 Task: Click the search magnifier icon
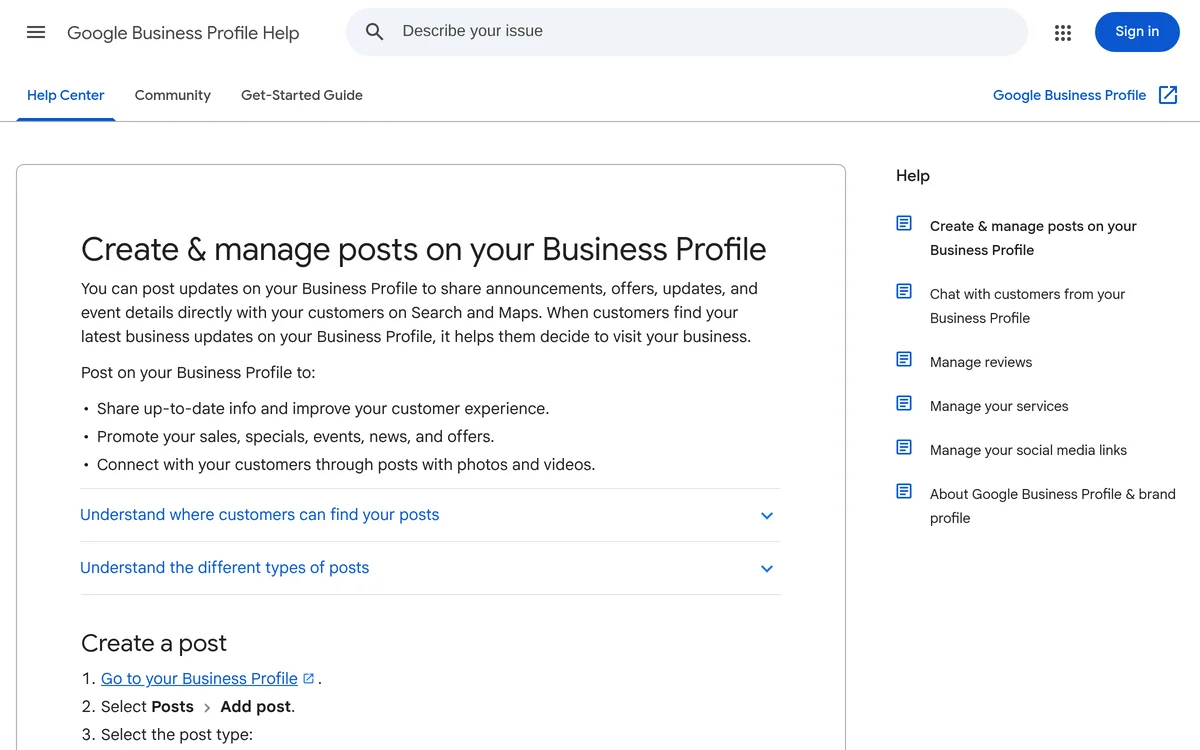coord(374,32)
